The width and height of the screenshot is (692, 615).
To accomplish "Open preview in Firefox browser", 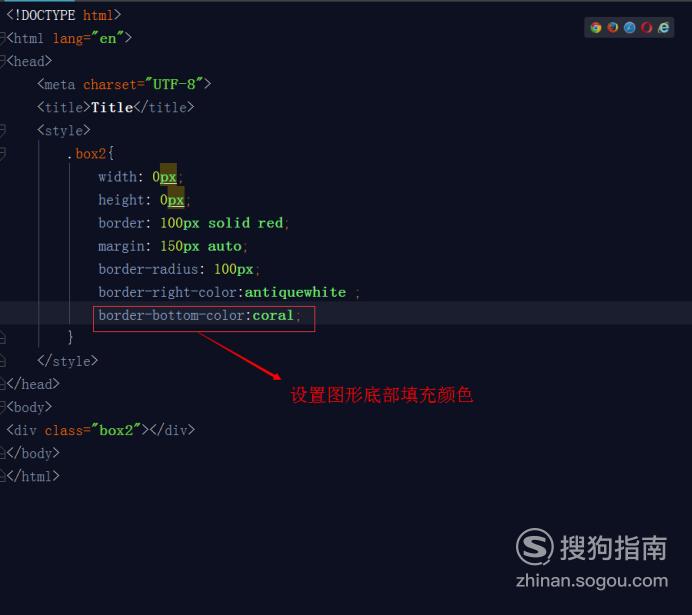I will [613, 27].
